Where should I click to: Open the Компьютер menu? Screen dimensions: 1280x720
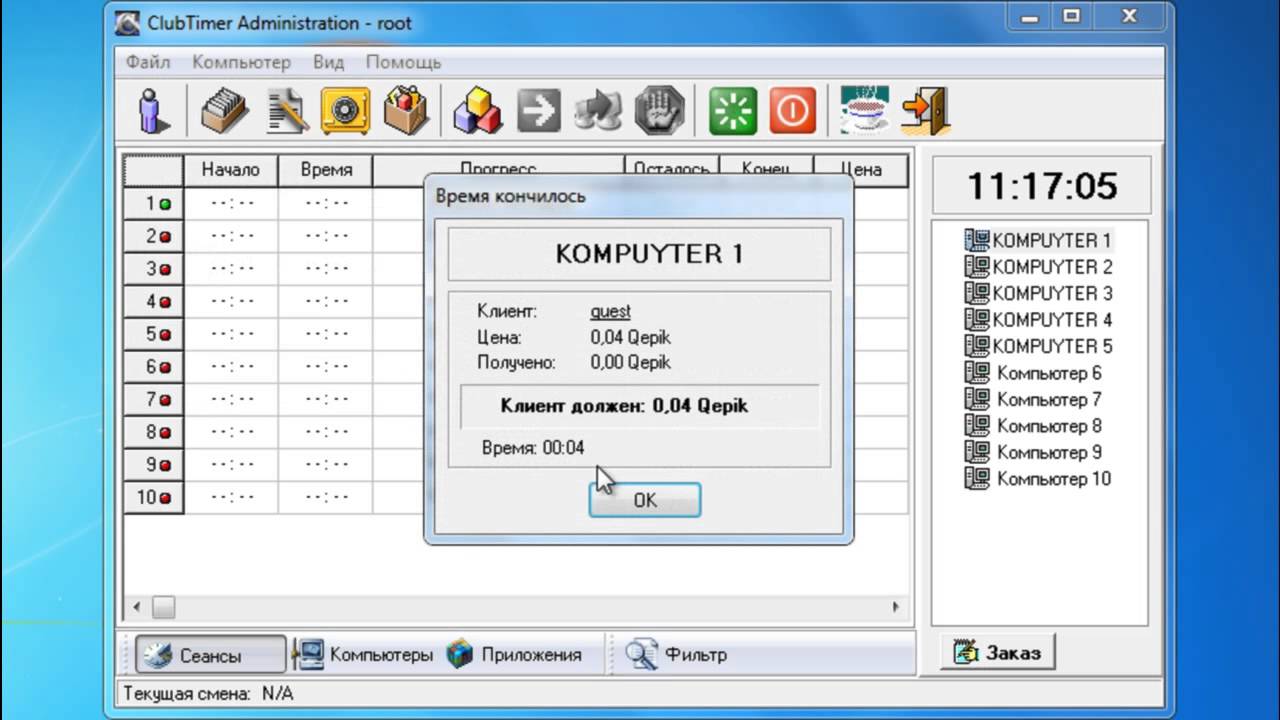point(241,62)
